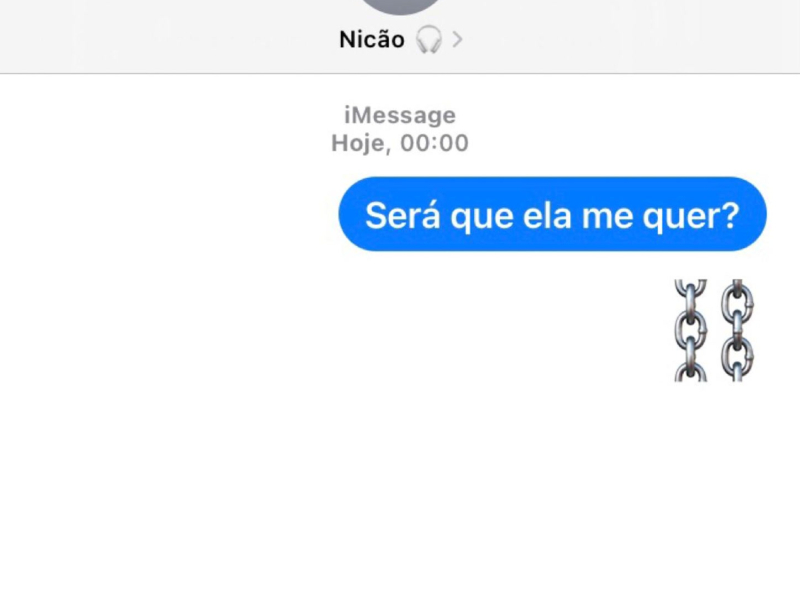
Task: Click the left chain emoji
Action: pyautogui.click(x=691, y=330)
